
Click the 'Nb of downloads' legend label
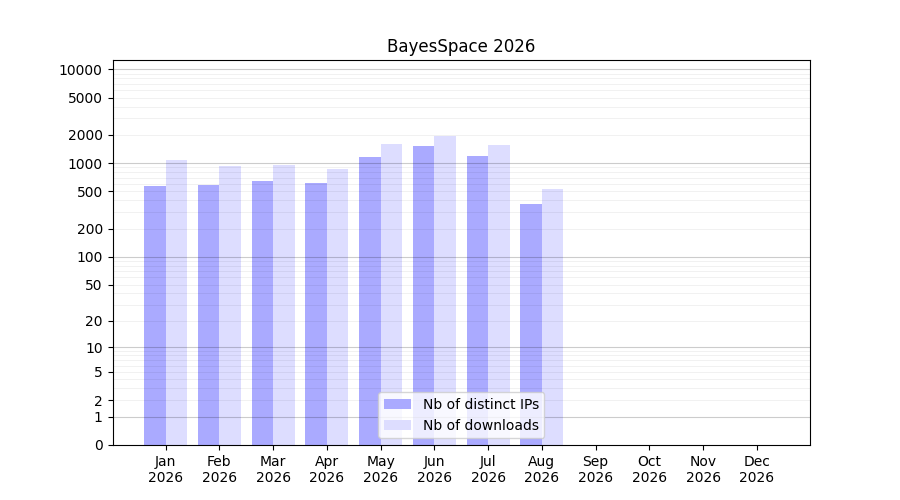click(x=481, y=425)
